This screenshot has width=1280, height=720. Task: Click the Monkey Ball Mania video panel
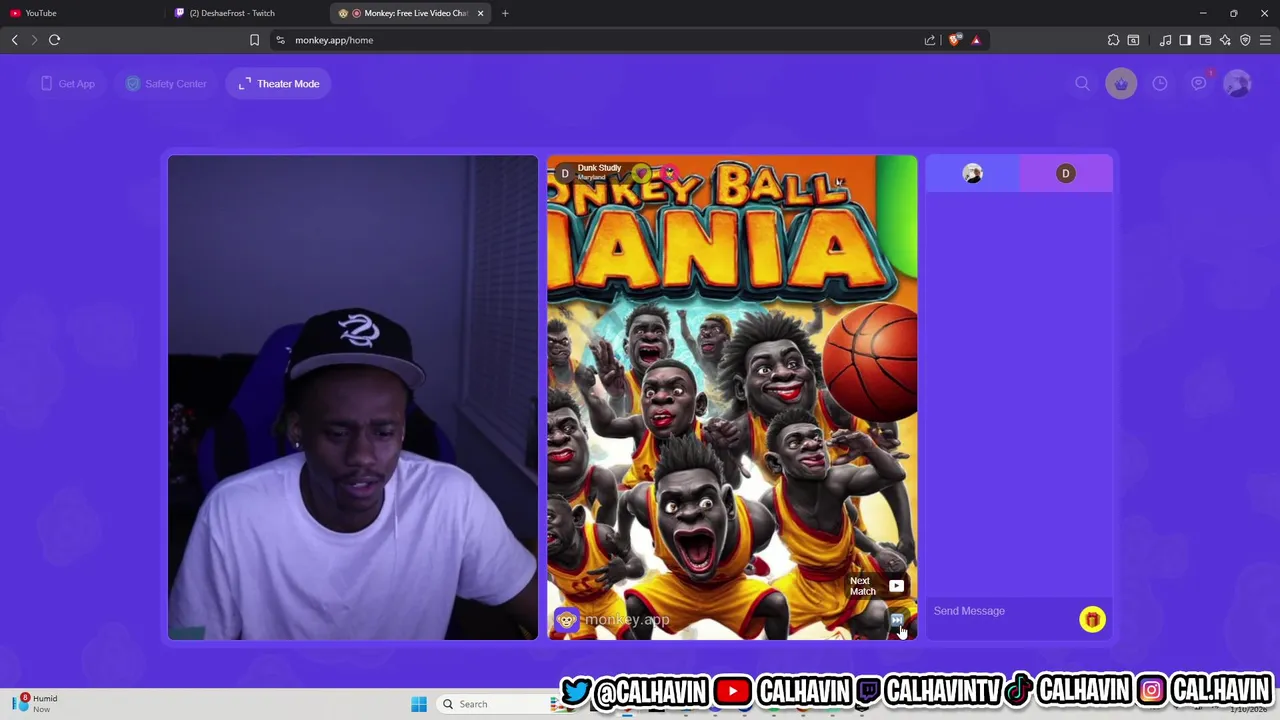click(x=732, y=397)
